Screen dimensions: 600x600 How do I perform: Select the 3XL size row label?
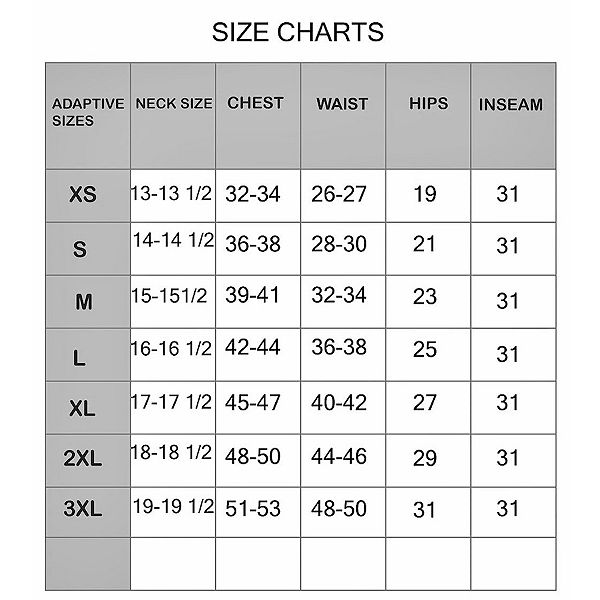pos(83,509)
